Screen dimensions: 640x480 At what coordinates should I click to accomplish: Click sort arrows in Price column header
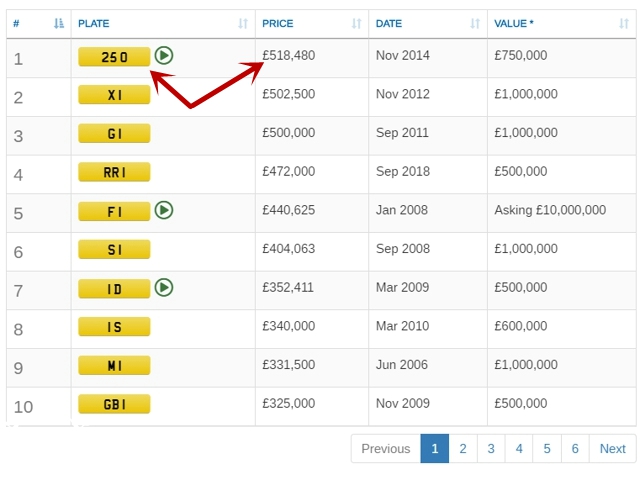click(x=357, y=23)
